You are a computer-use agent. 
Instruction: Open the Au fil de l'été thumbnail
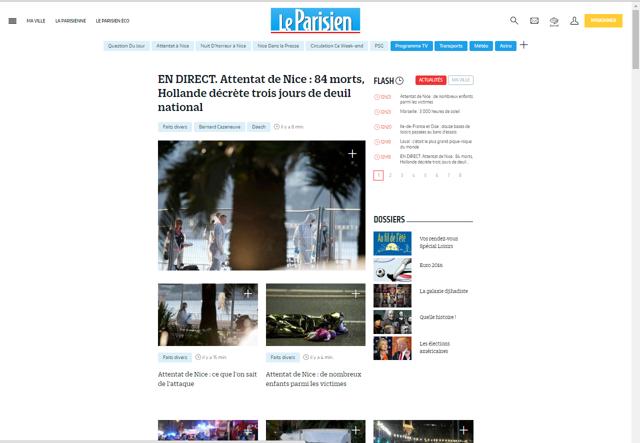(x=393, y=243)
